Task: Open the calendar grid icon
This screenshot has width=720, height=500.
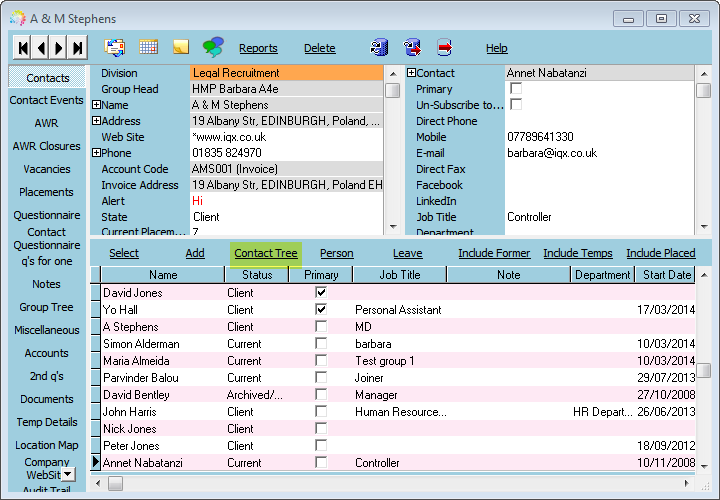Action: pyautogui.click(x=148, y=47)
